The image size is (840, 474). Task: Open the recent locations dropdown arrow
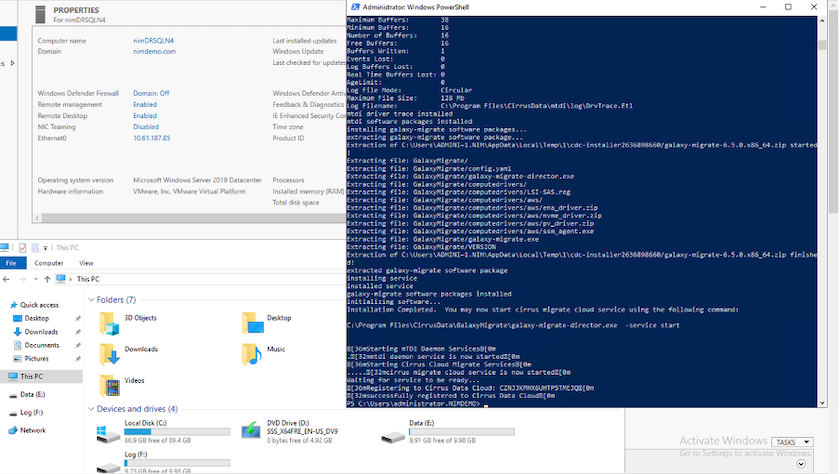click(x=36, y=280)
